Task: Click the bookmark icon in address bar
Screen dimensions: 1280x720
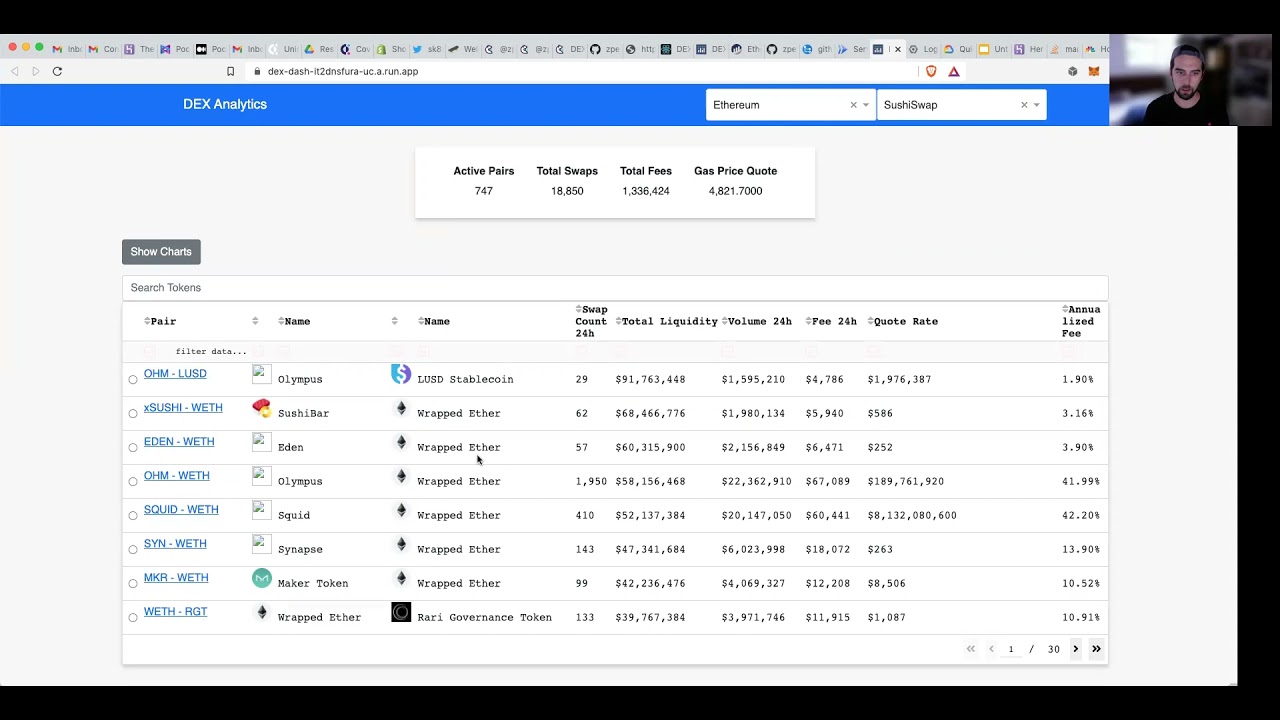Action: tap(230, 72)
